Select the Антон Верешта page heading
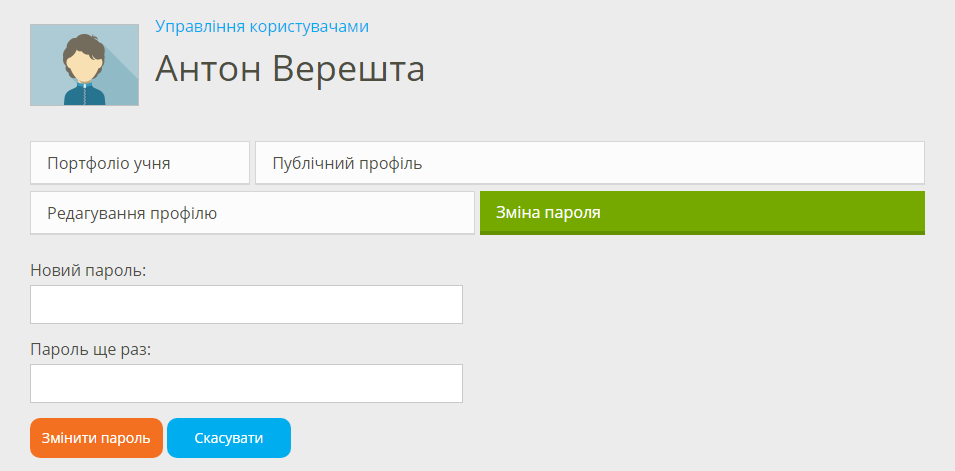The image size is (955, 471). [290, 69]
